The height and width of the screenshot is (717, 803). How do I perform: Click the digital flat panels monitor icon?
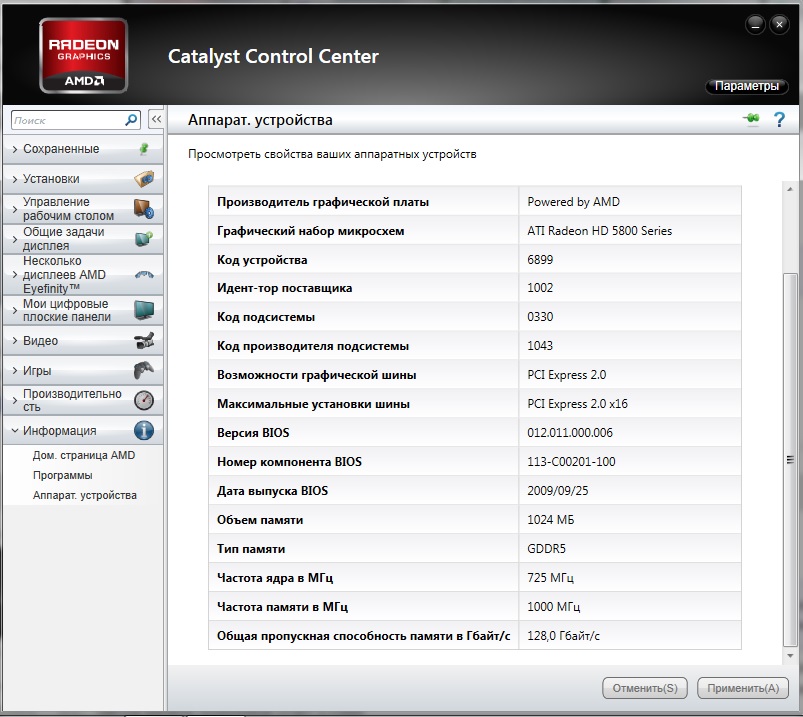coord(144,310)
